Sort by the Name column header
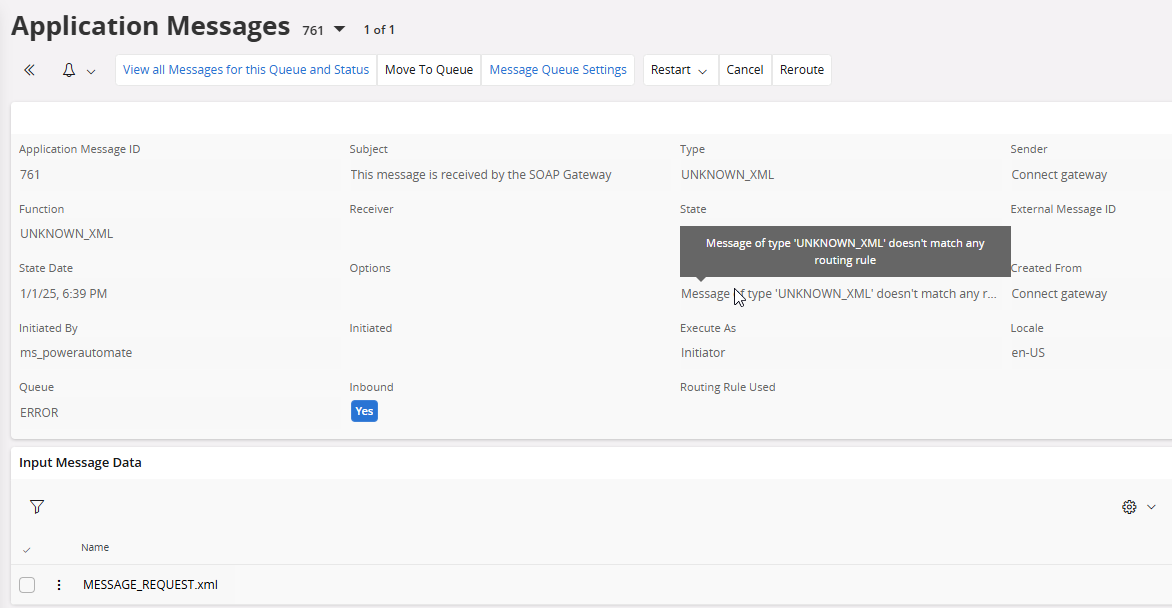Image resolution: width=1172 pixels, height=608 pixels. click(95, 548)
